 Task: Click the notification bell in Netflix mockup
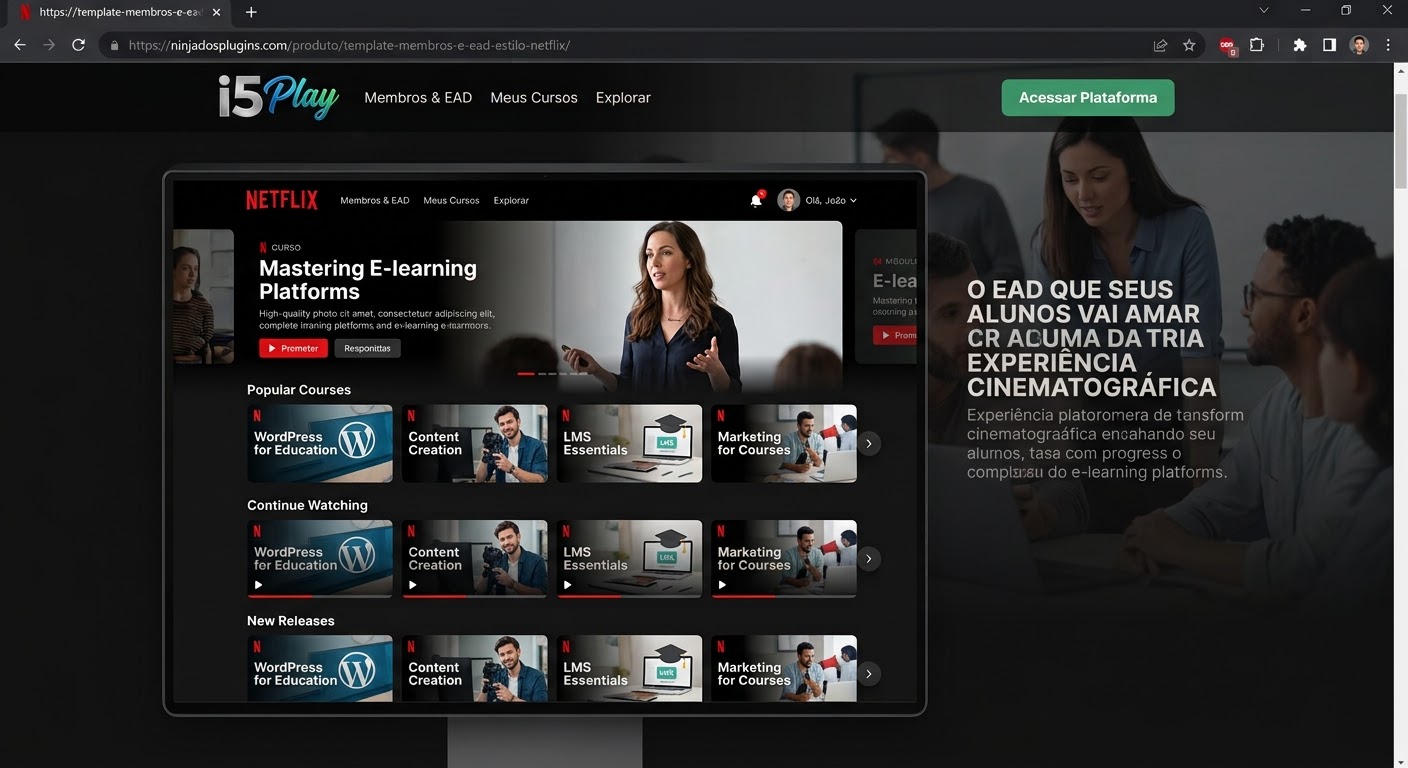click(x=756, y=200)
